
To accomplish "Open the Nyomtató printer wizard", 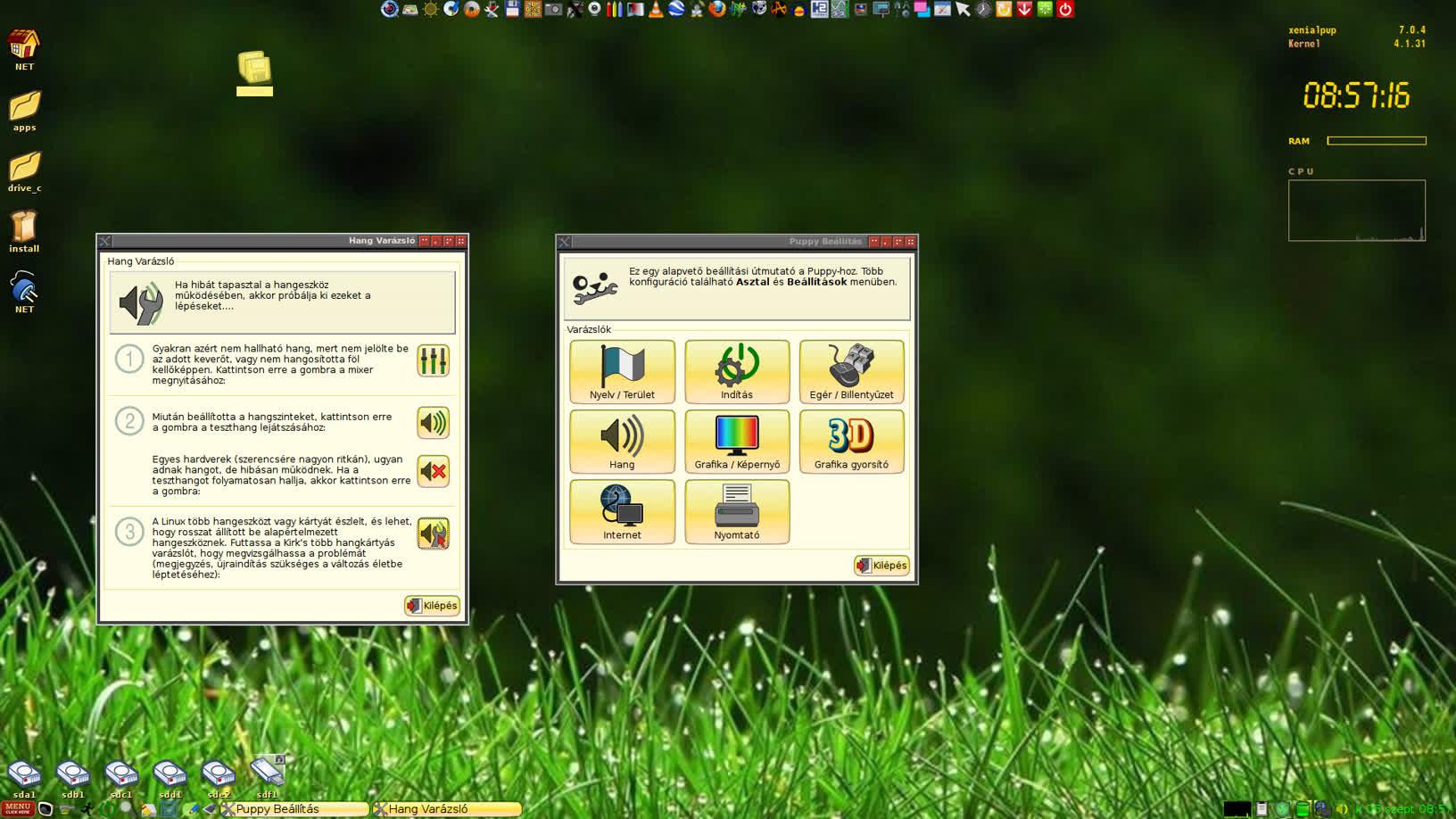I will [x=737, y=512].
